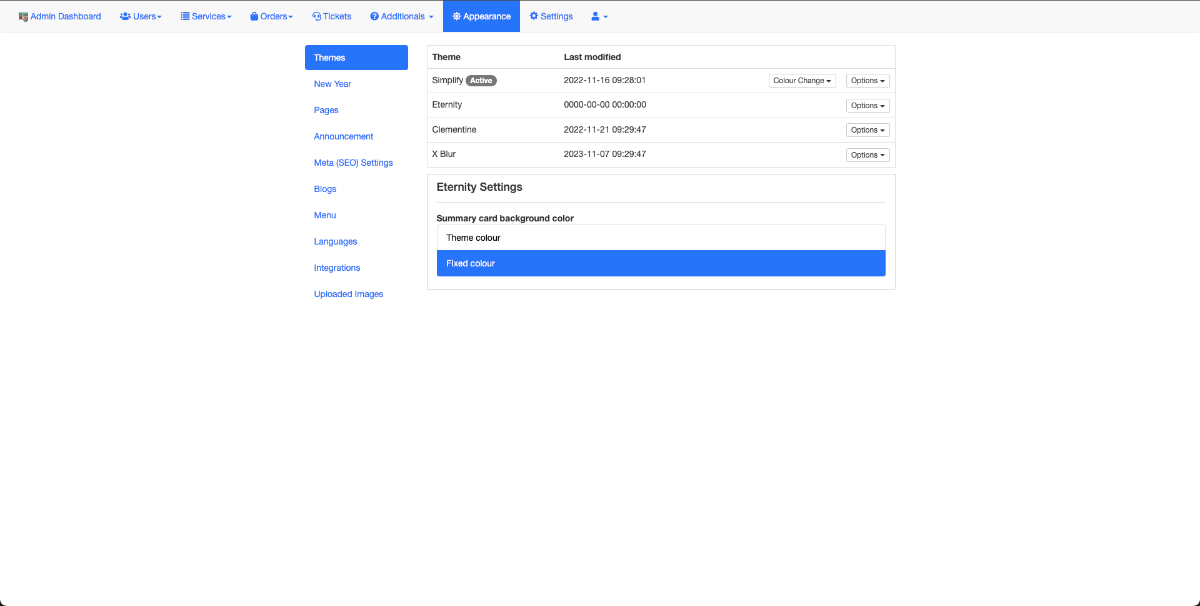Click the Admin Dashboard logo icon

point(23,17)
